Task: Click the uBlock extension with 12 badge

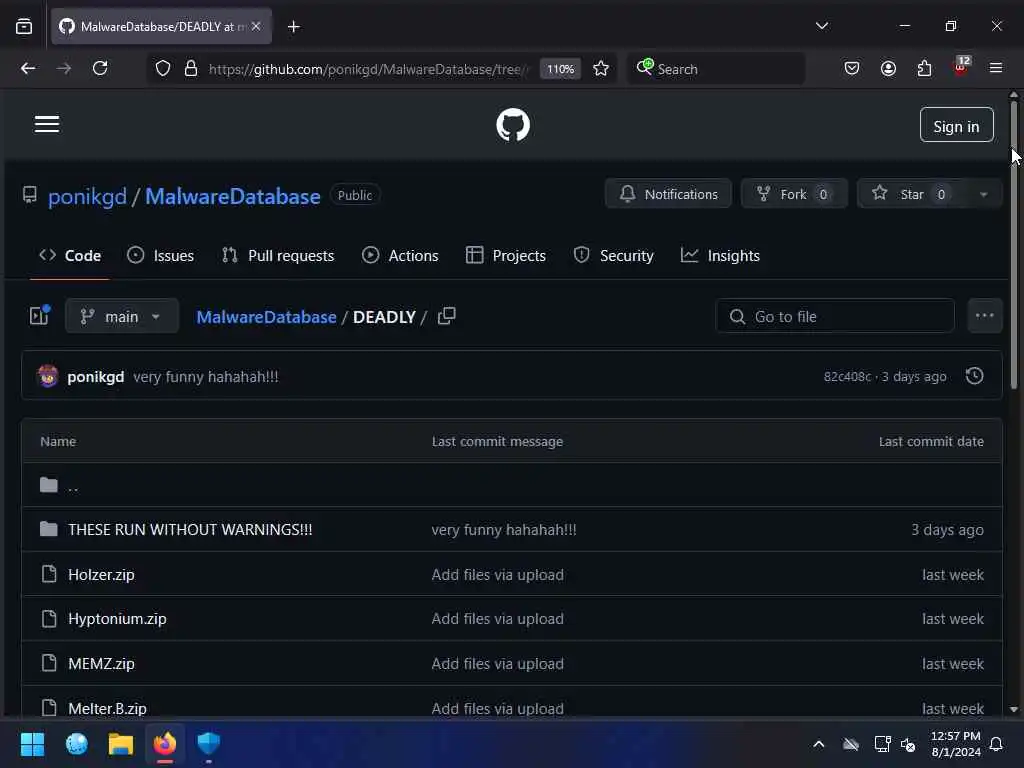Action: tap(961, 67)
